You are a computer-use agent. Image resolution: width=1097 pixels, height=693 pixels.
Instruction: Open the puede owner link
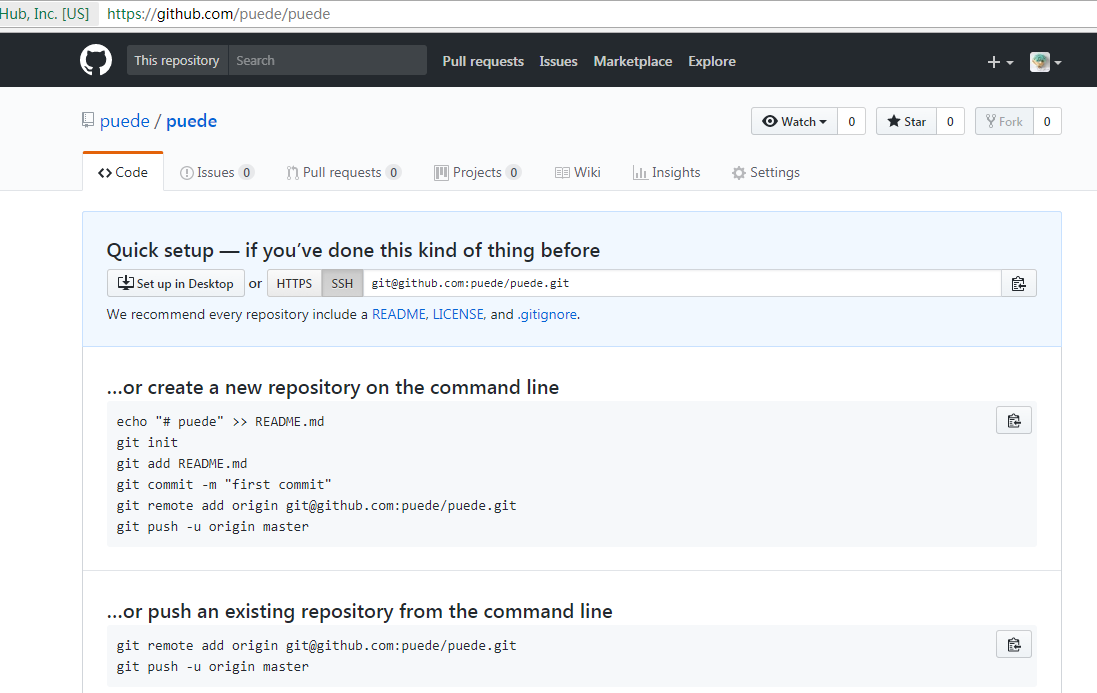click(125, 121)
